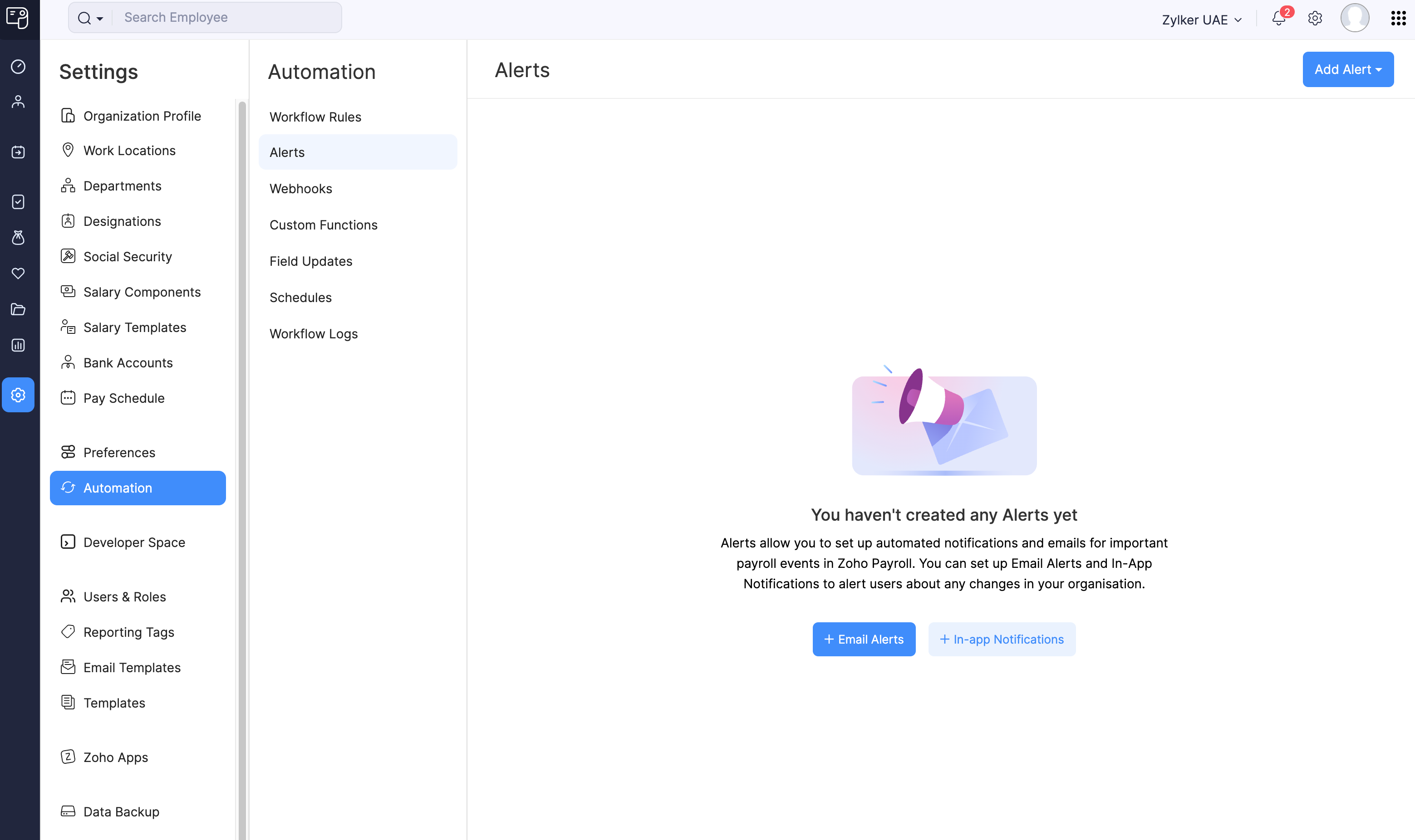This screenshot has width=1415, height=840.
Task: Open the dashboard gauge icon in left rail
Action: (x=18, y=67)
